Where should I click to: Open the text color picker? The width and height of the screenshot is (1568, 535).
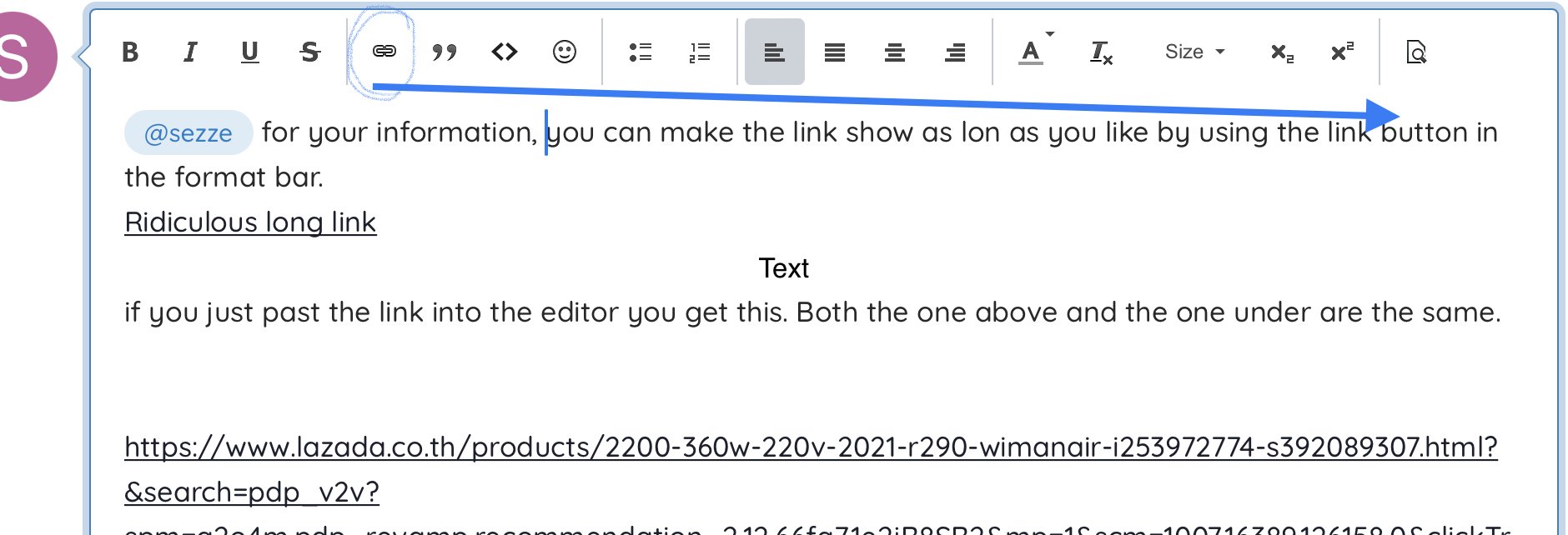[x=1032, y=52]
